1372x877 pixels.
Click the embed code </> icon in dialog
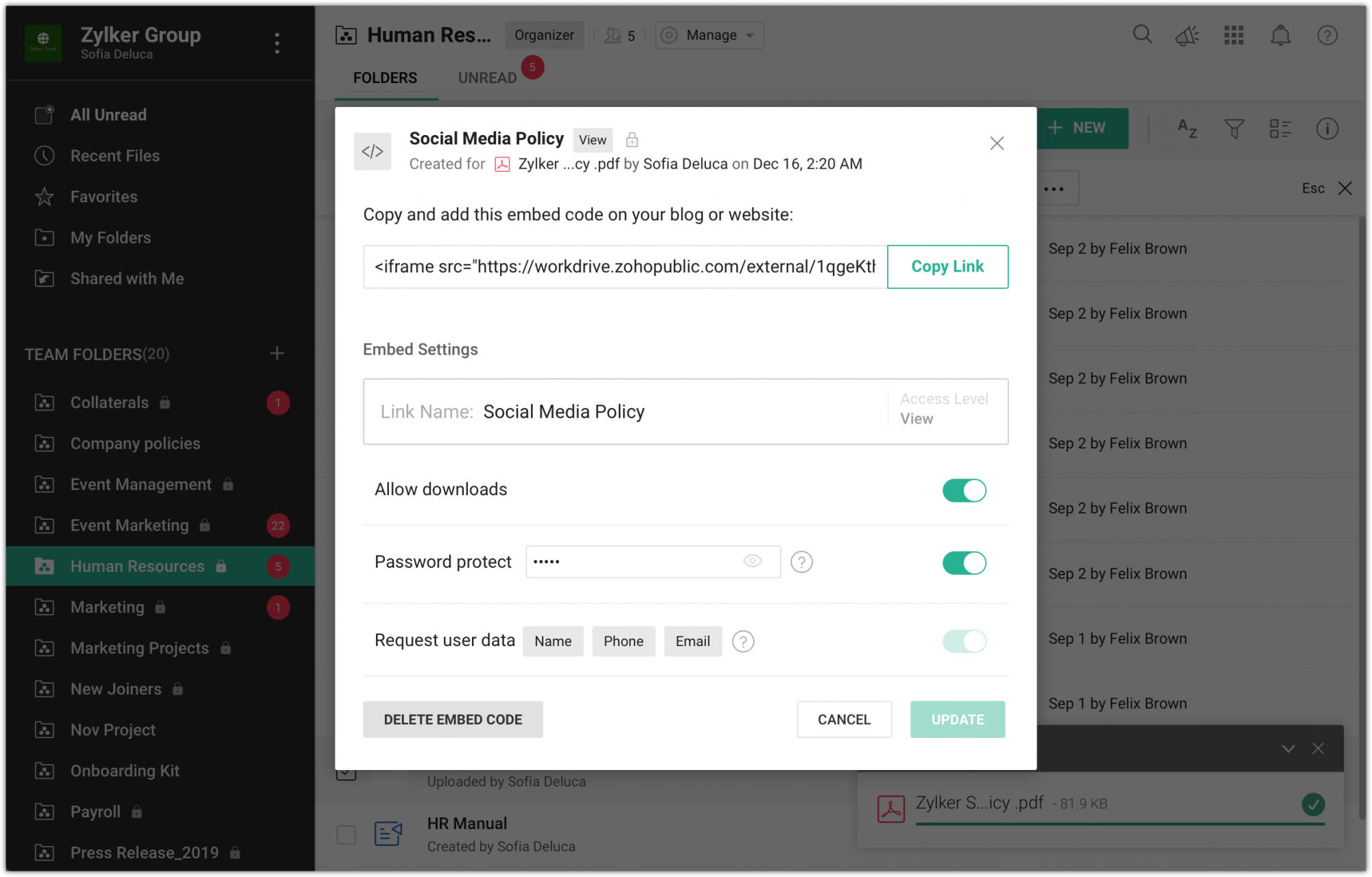pyautogui.click(x=372, y=151)
